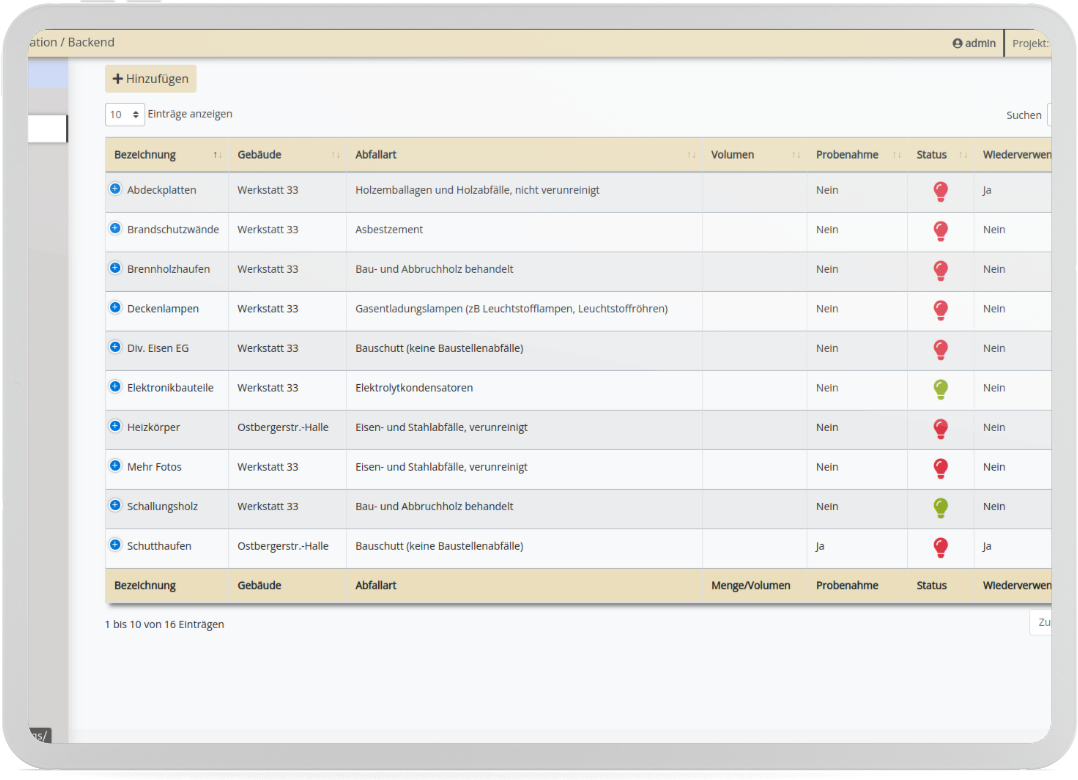
Task: Sort table by Probenahme column
Action: (x=847, y=155)
